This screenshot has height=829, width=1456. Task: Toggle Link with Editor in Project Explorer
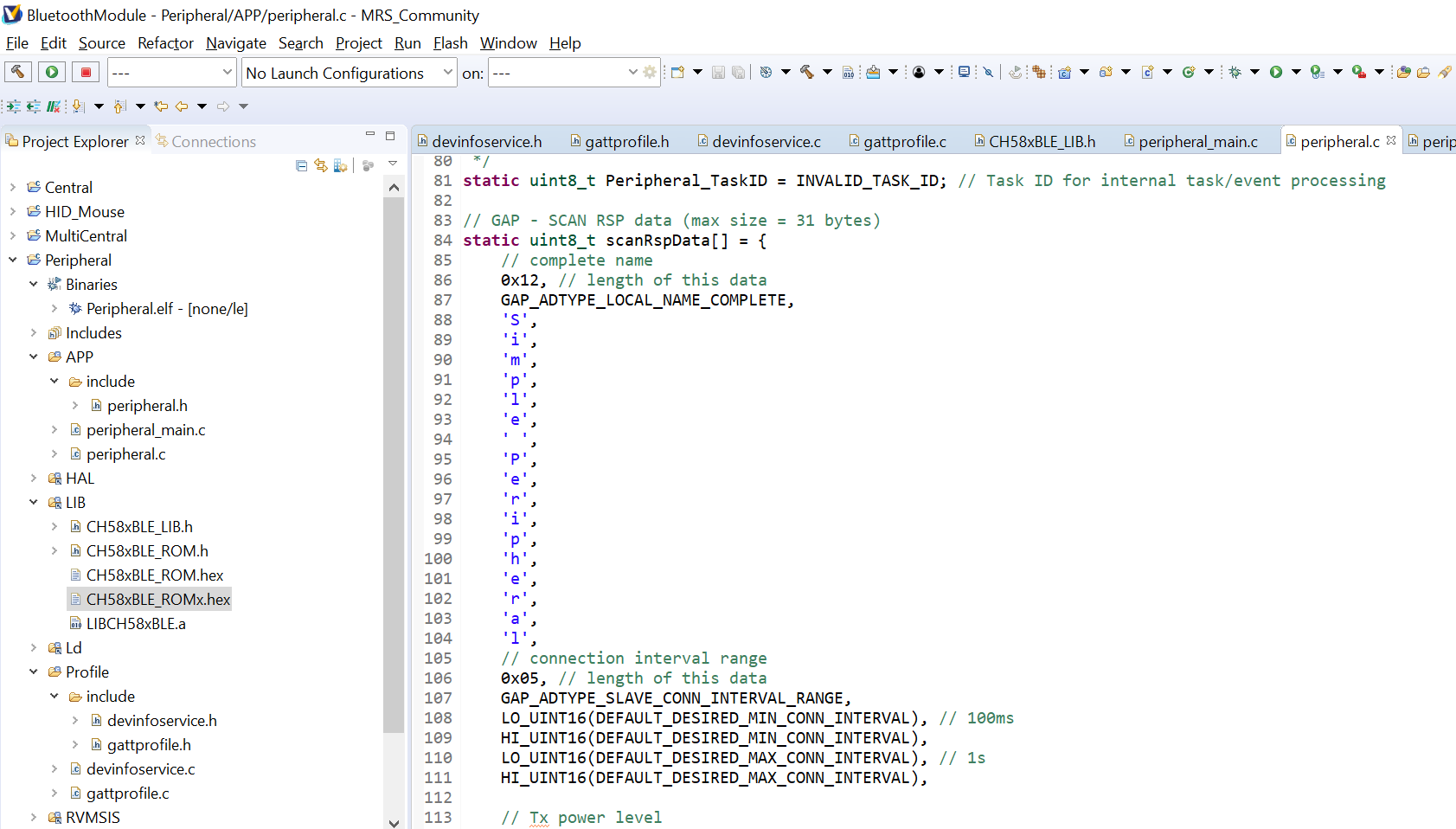tap(321, 165)
